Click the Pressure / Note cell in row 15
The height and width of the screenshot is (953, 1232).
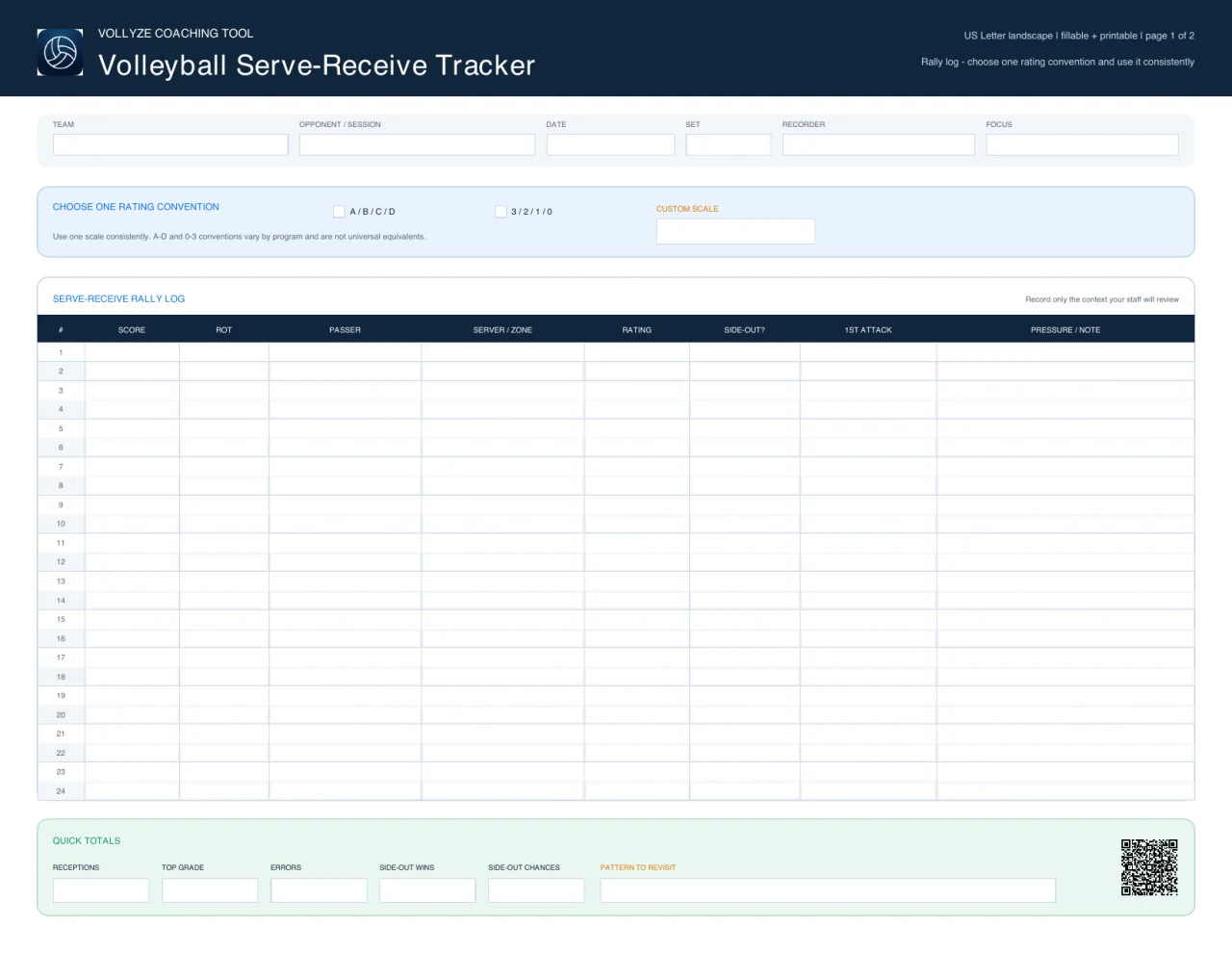click(1065, 619)
